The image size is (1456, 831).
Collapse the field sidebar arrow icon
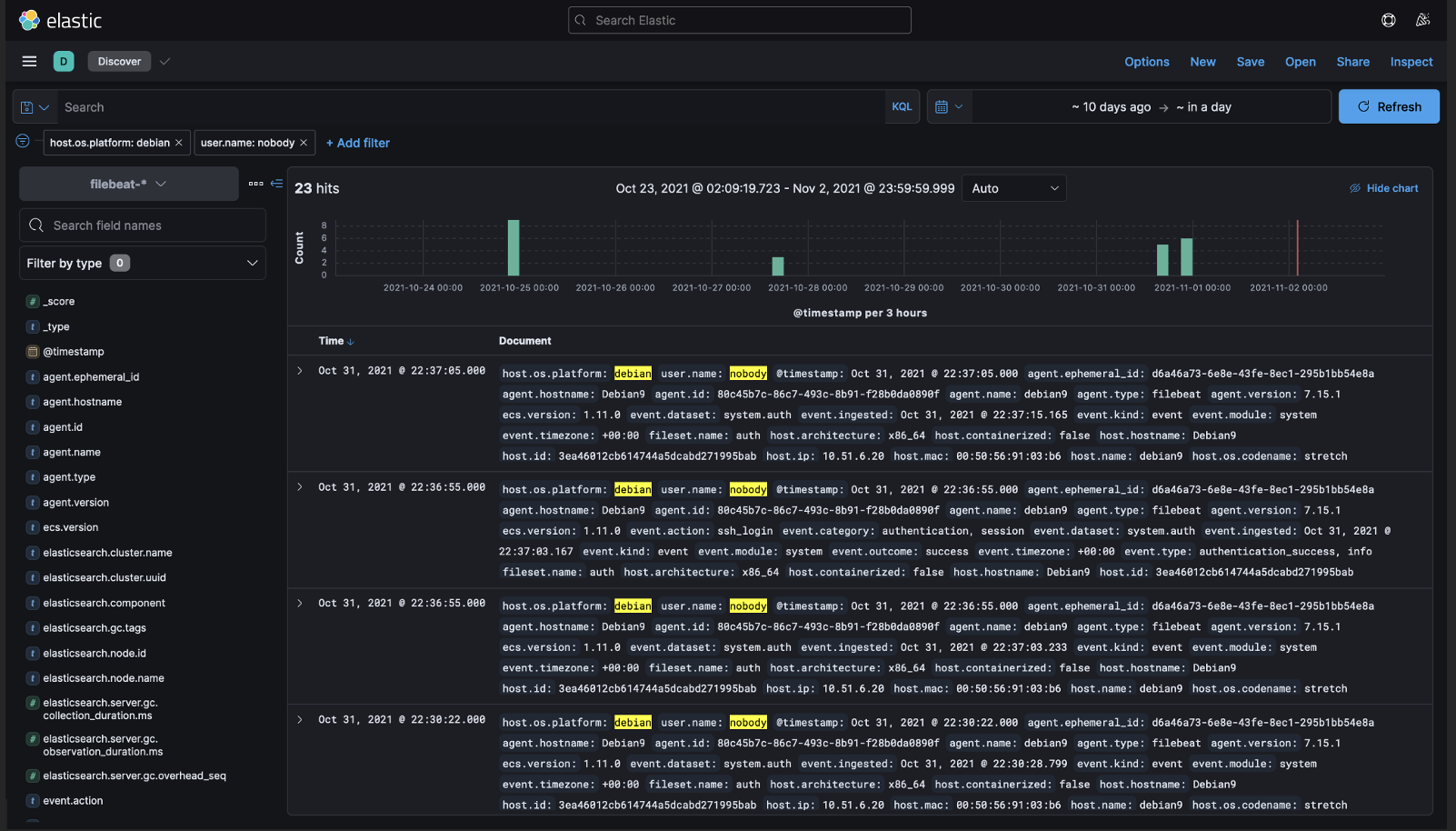pos(276,184)
